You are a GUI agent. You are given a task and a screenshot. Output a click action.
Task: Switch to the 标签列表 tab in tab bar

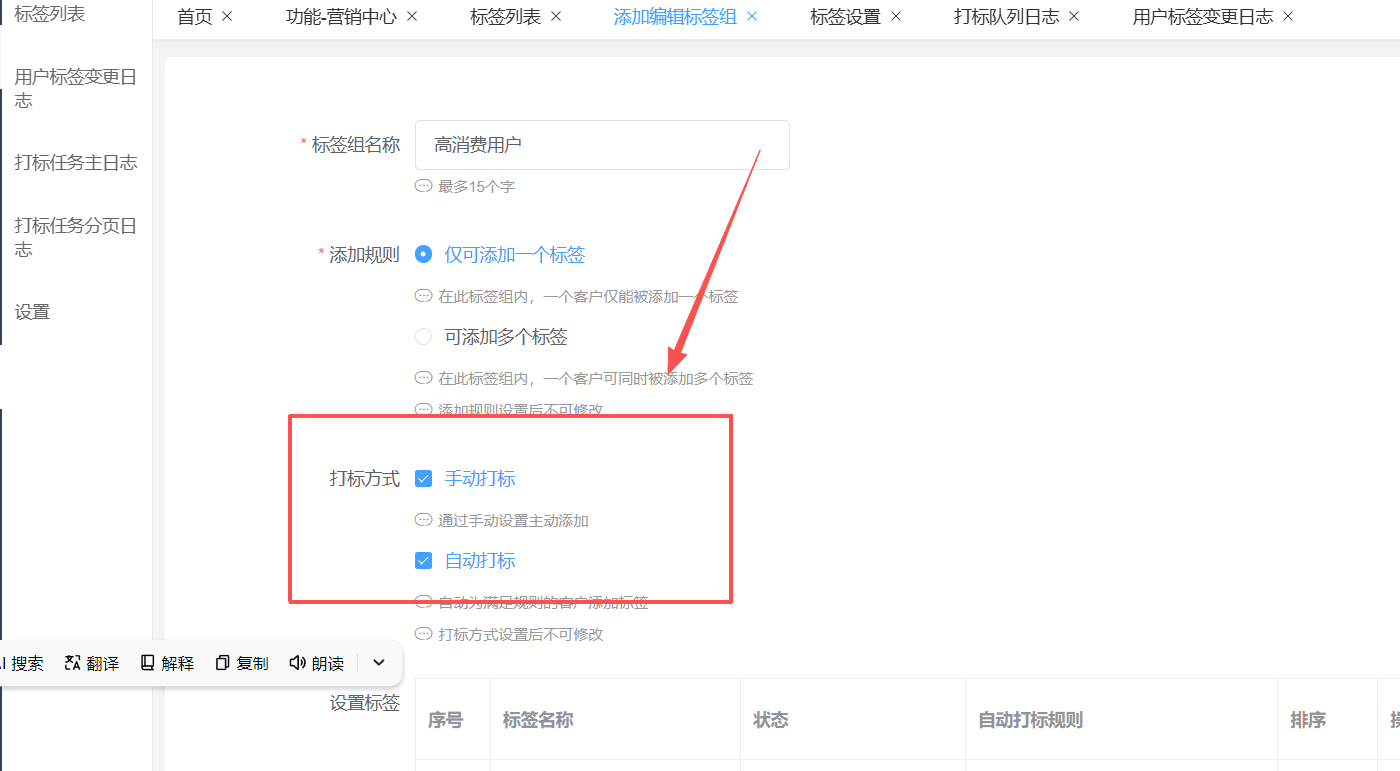505,17
